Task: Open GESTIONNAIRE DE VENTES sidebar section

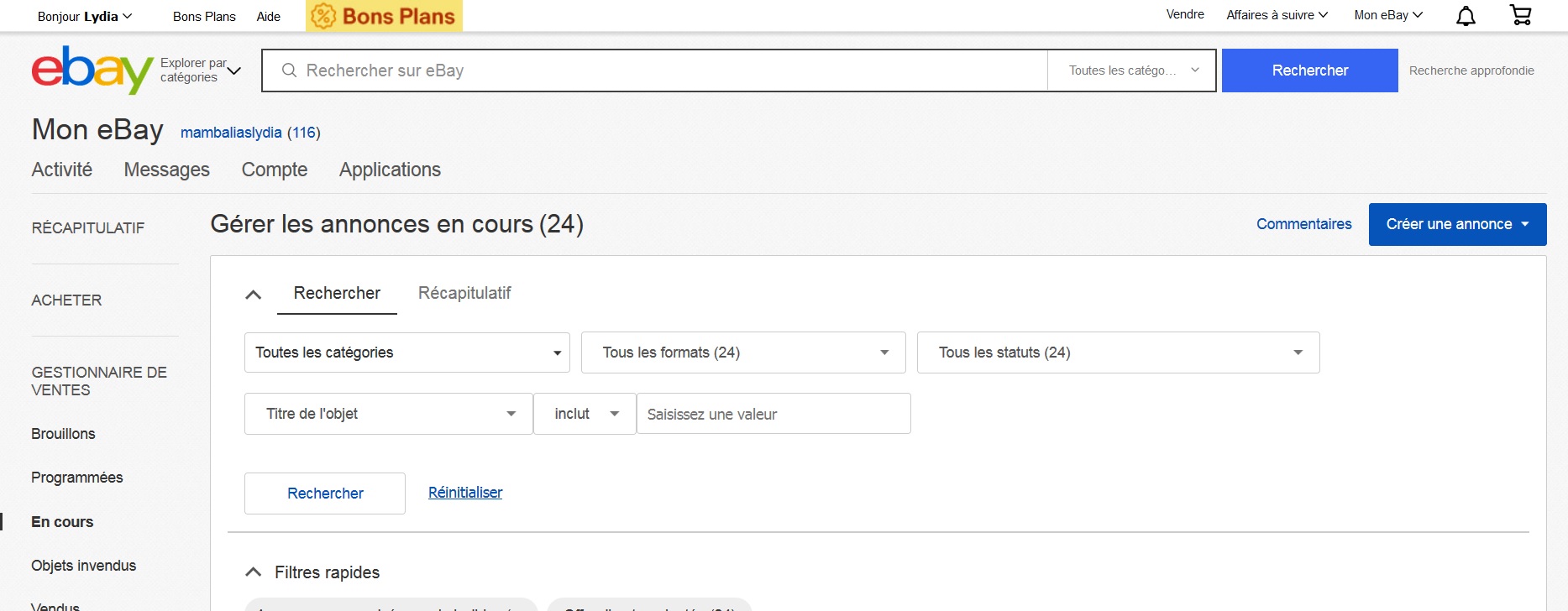Action: [99, 381]
